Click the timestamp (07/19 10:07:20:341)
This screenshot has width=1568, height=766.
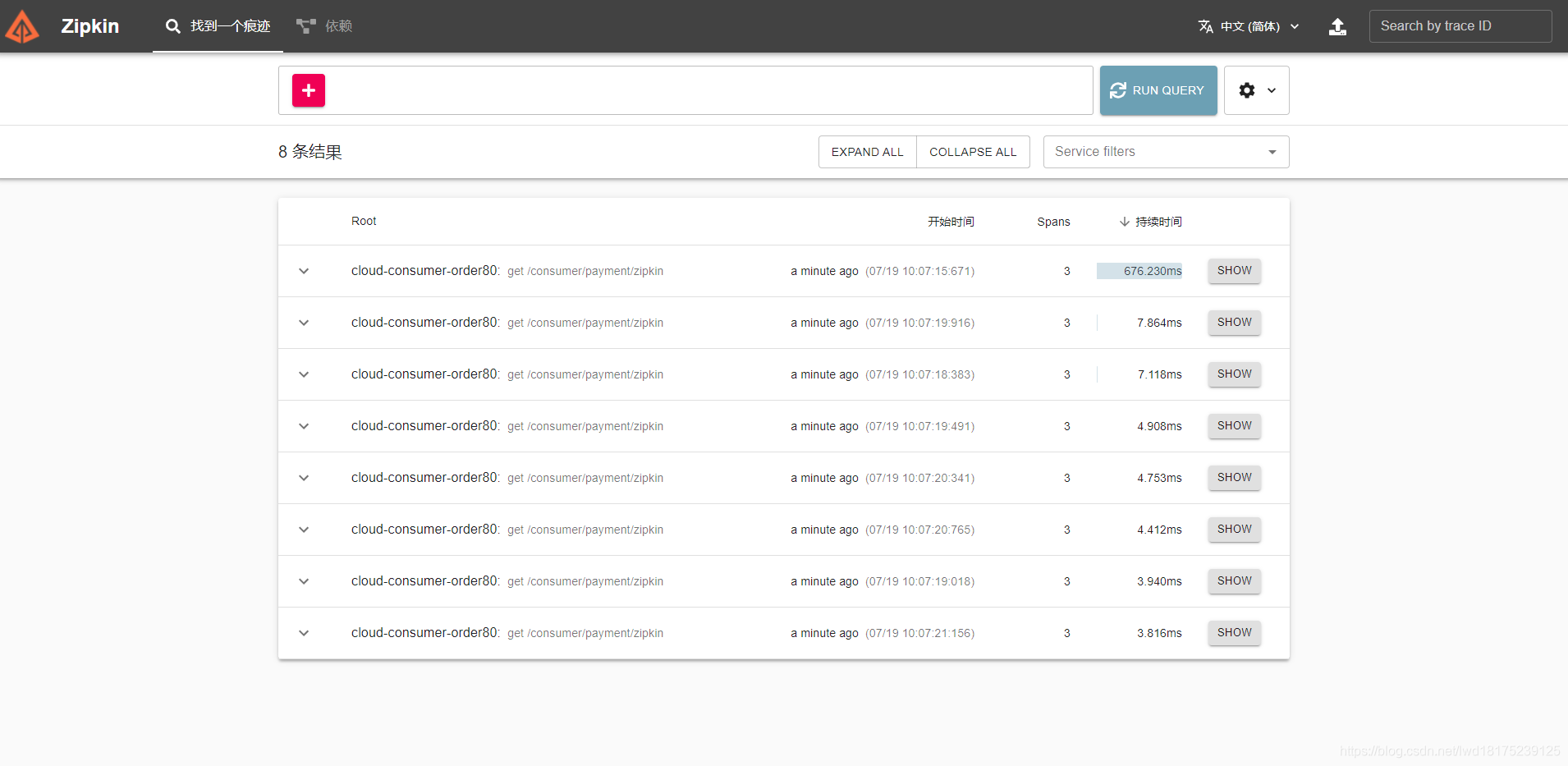tap(920, 478)
